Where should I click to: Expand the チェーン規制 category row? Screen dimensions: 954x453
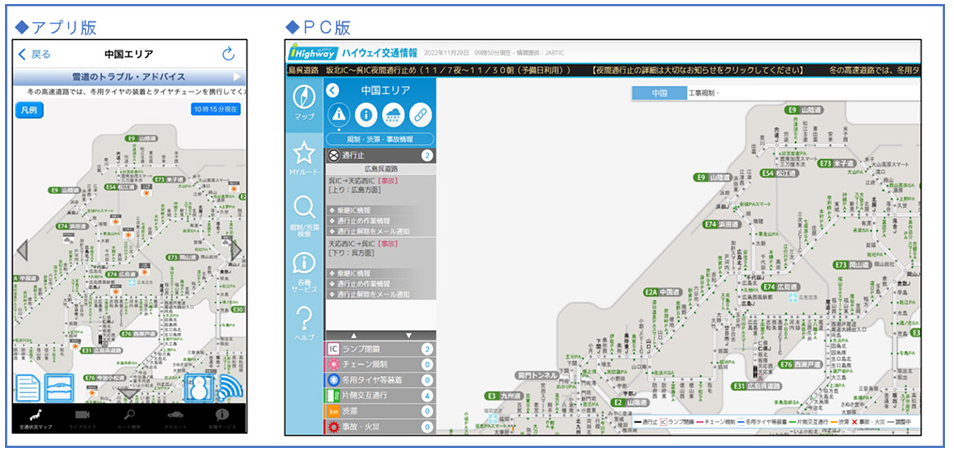coord(380,364)
